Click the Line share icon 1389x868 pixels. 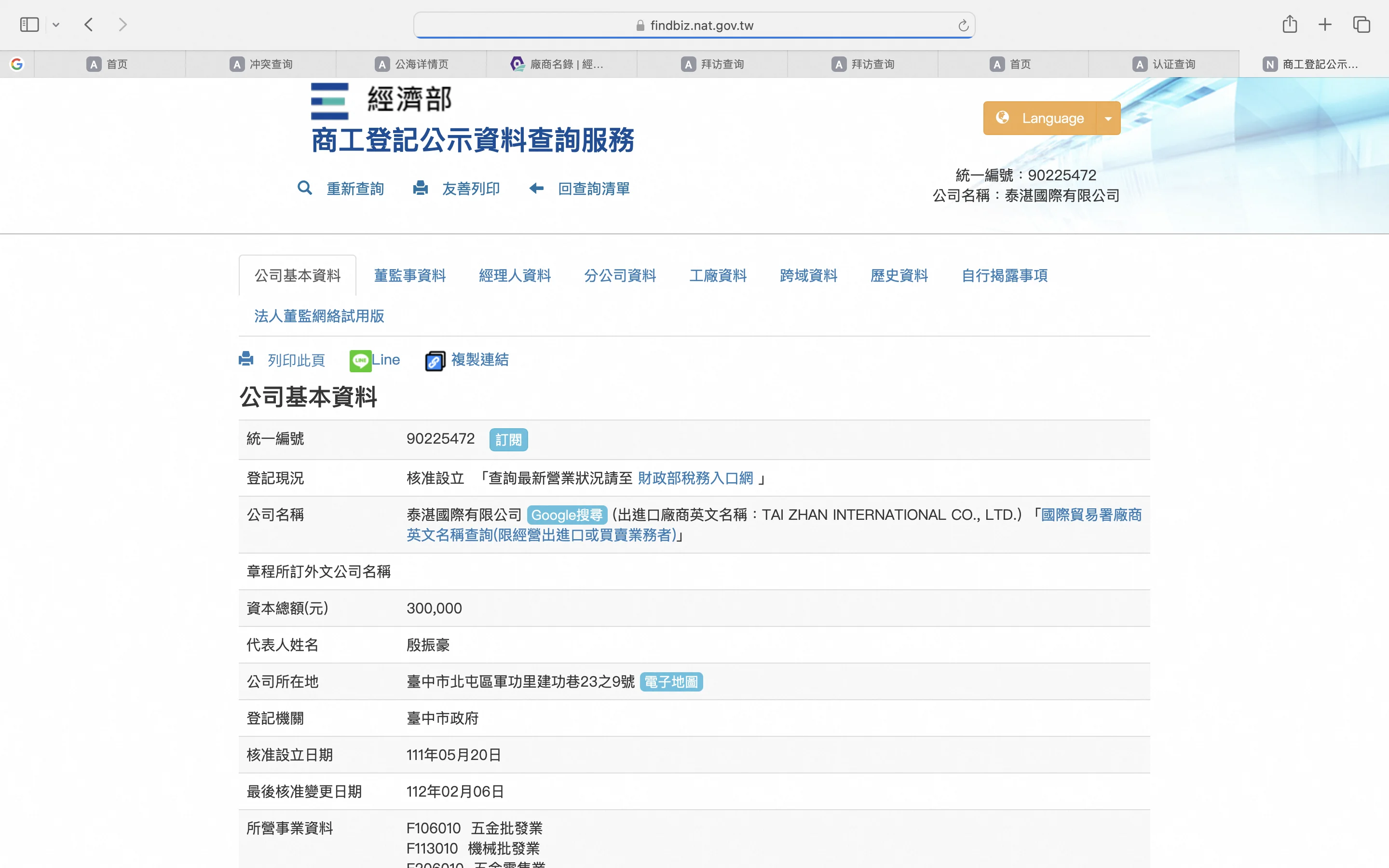(360, 361)
